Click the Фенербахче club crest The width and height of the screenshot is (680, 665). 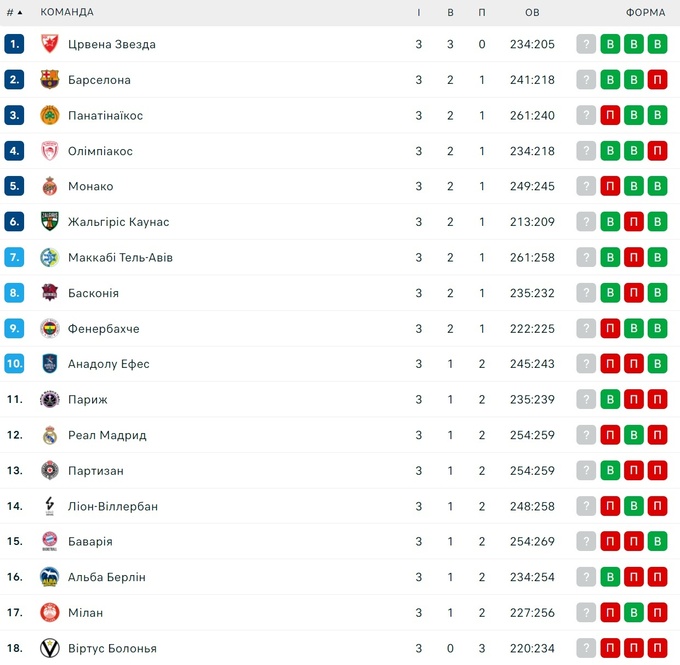tap(50, 328)
